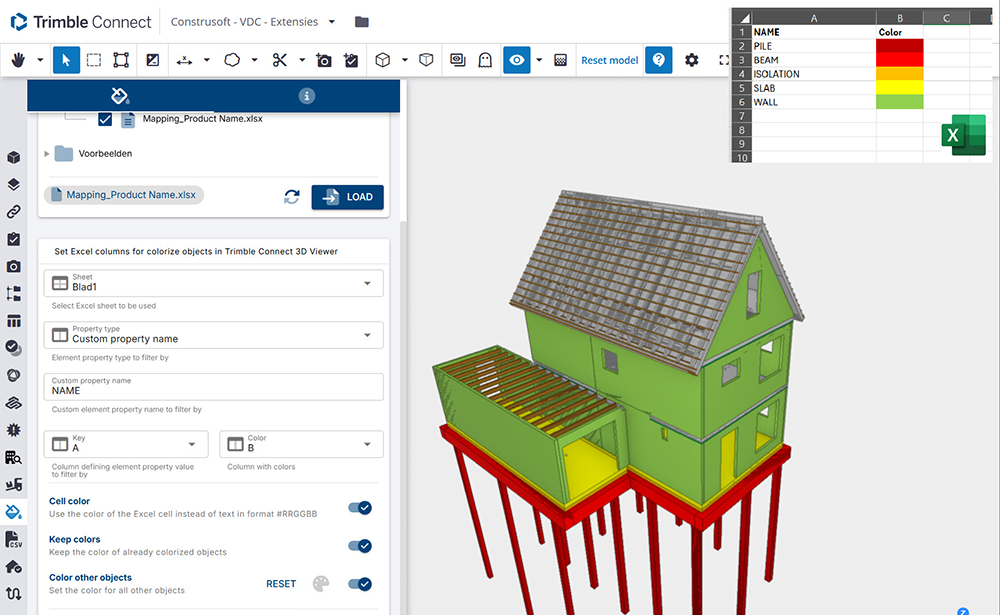Toggle the Cell color switch
The height and width of the screenshot is (615, 1000).
pyautogui.click(x=360, y=508)
